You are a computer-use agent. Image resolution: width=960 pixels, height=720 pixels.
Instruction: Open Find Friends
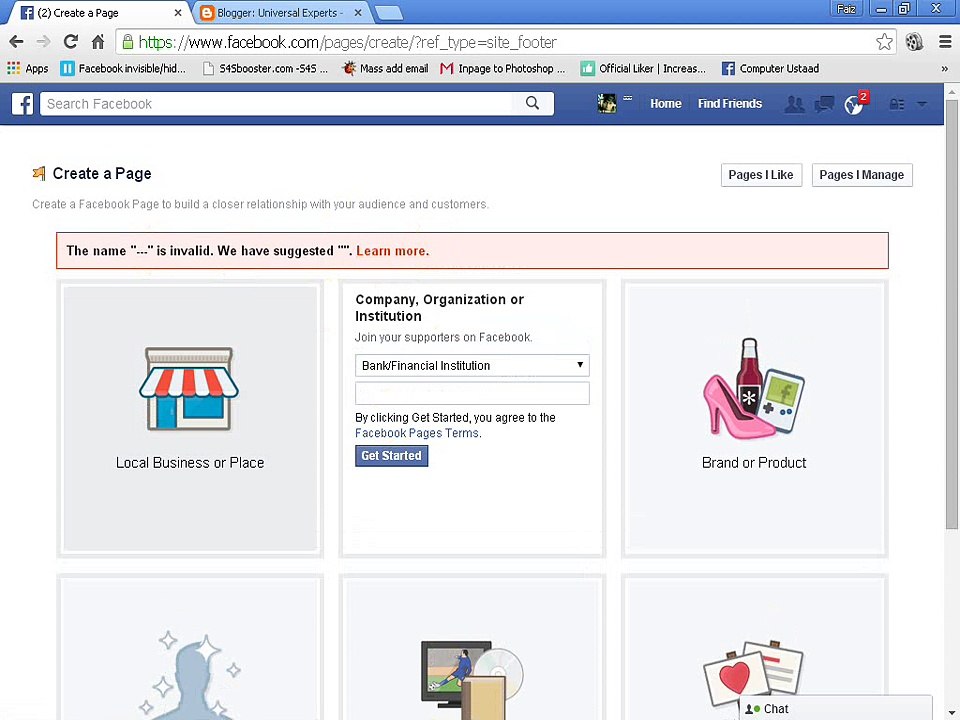pos(730,104)
